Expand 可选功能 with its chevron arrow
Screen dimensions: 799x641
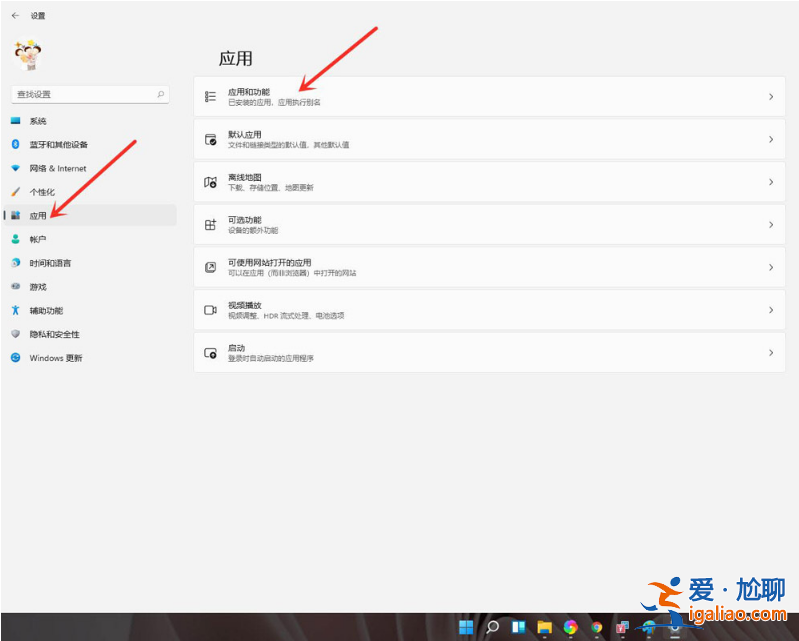pos(771,225)
